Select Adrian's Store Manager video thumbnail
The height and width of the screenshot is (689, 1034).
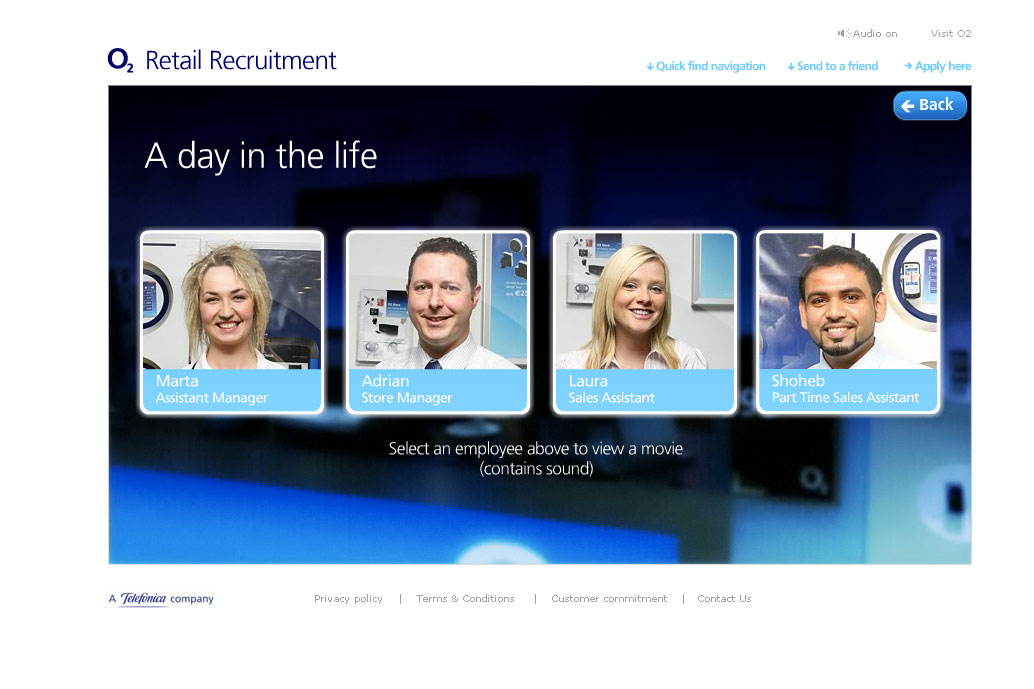(438, 322)
